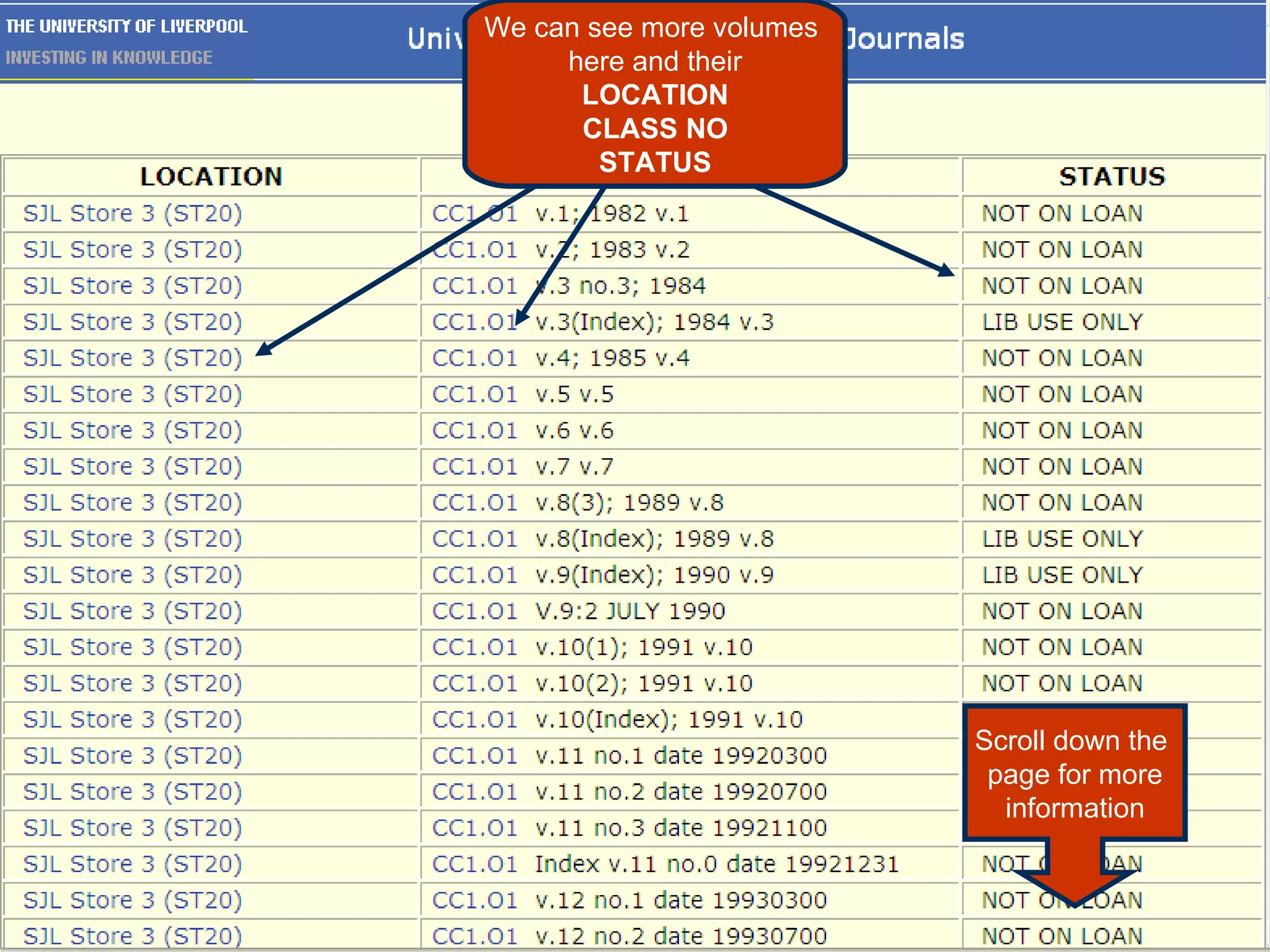1270x952 pixels.
Task: Click LIB USE ONLY status for v.3(Index)
Action: coord(1062,322)
